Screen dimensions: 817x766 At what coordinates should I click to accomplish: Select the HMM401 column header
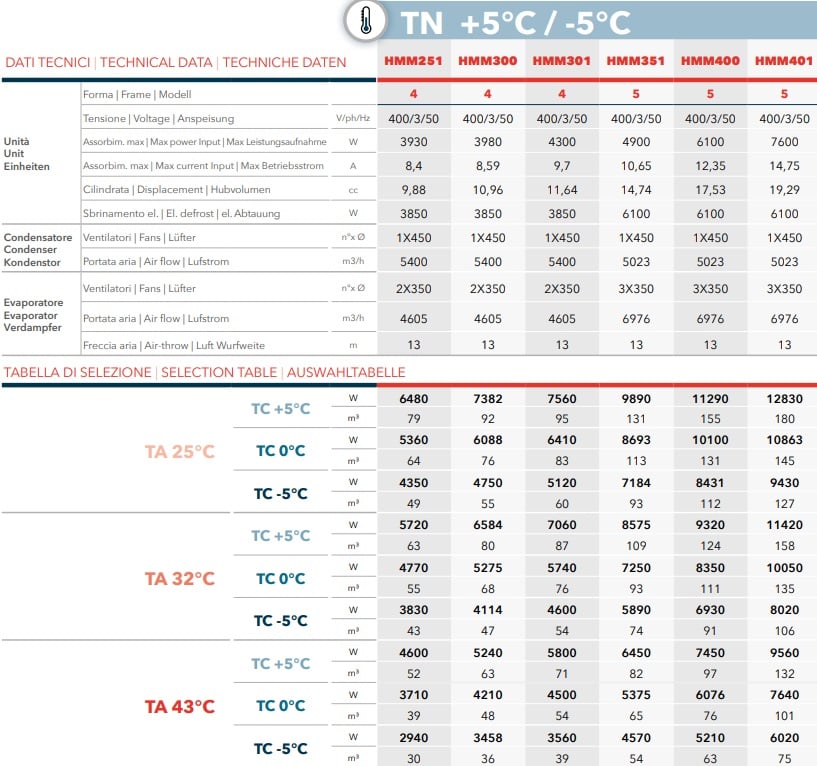pyautogui.click(x=784, y=61)
